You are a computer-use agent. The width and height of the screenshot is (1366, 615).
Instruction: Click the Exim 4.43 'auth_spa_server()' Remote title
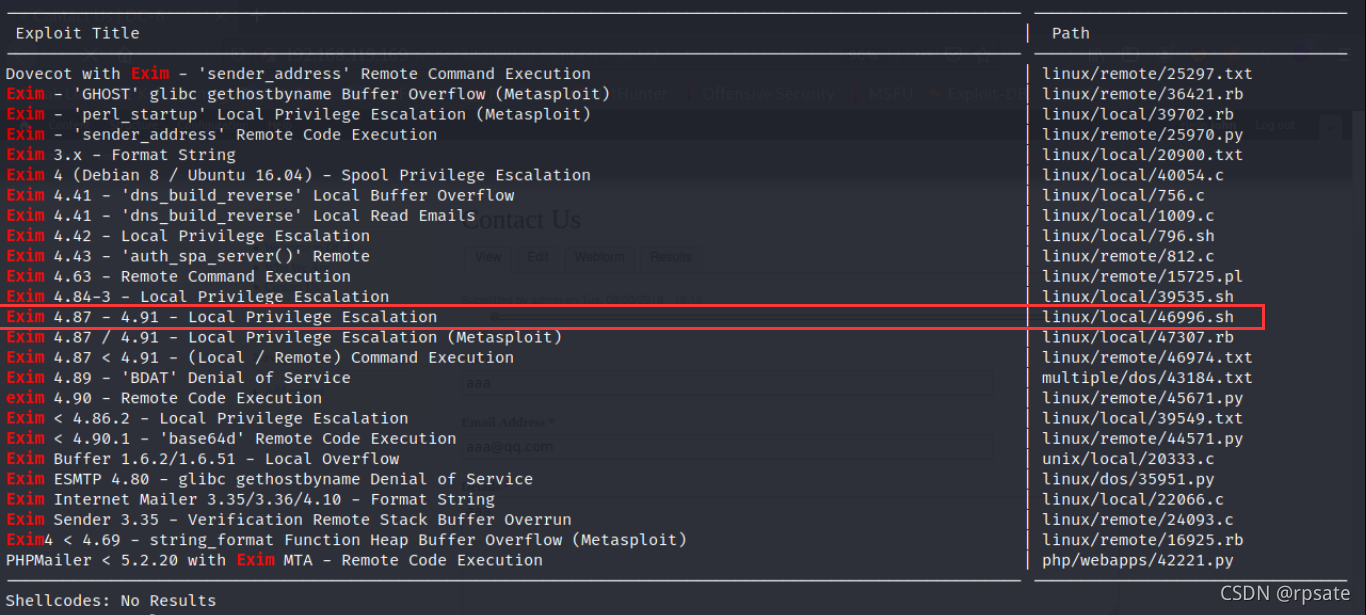coord(188,256)
